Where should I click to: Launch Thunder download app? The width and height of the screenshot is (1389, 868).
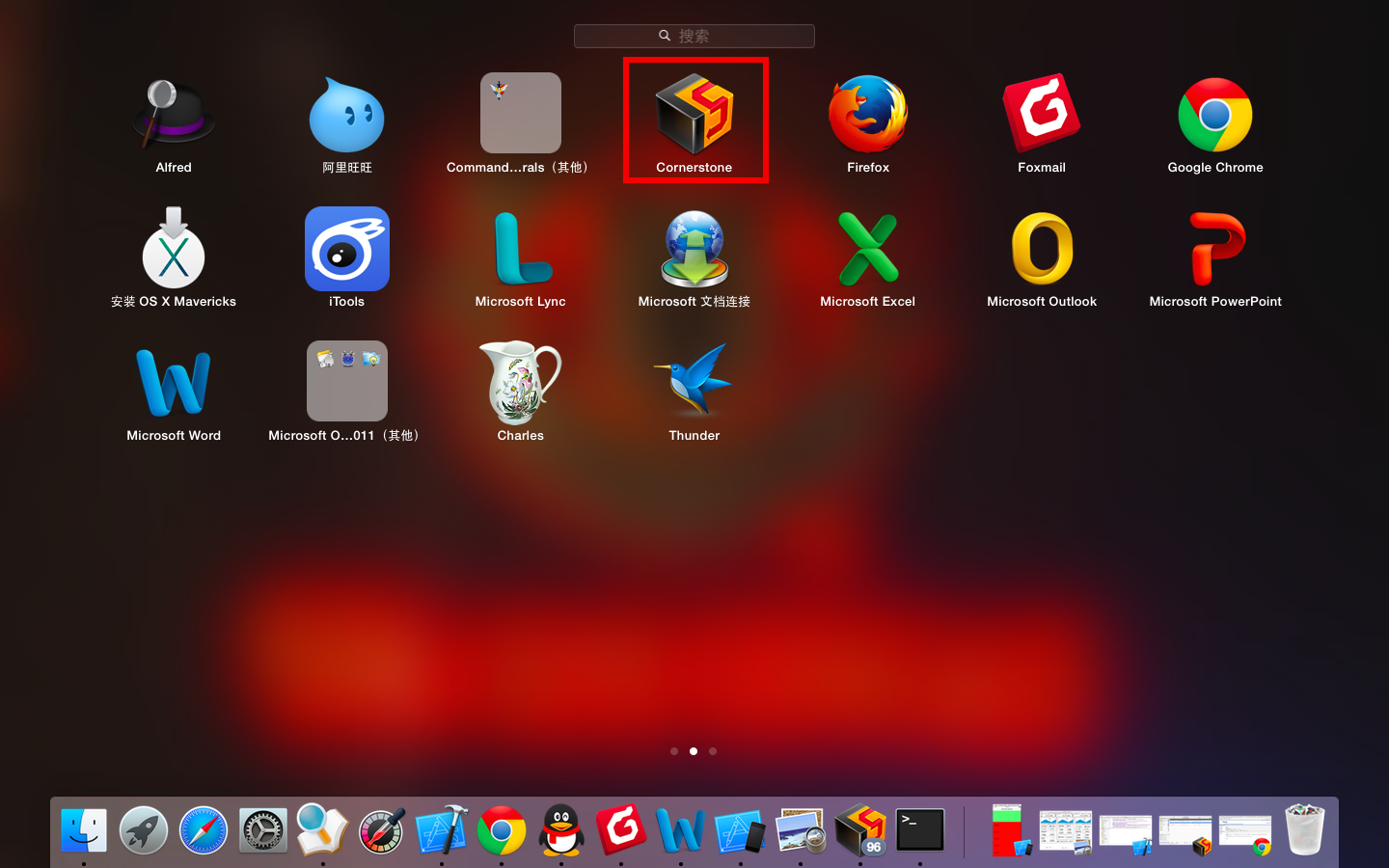pos(694,383)
